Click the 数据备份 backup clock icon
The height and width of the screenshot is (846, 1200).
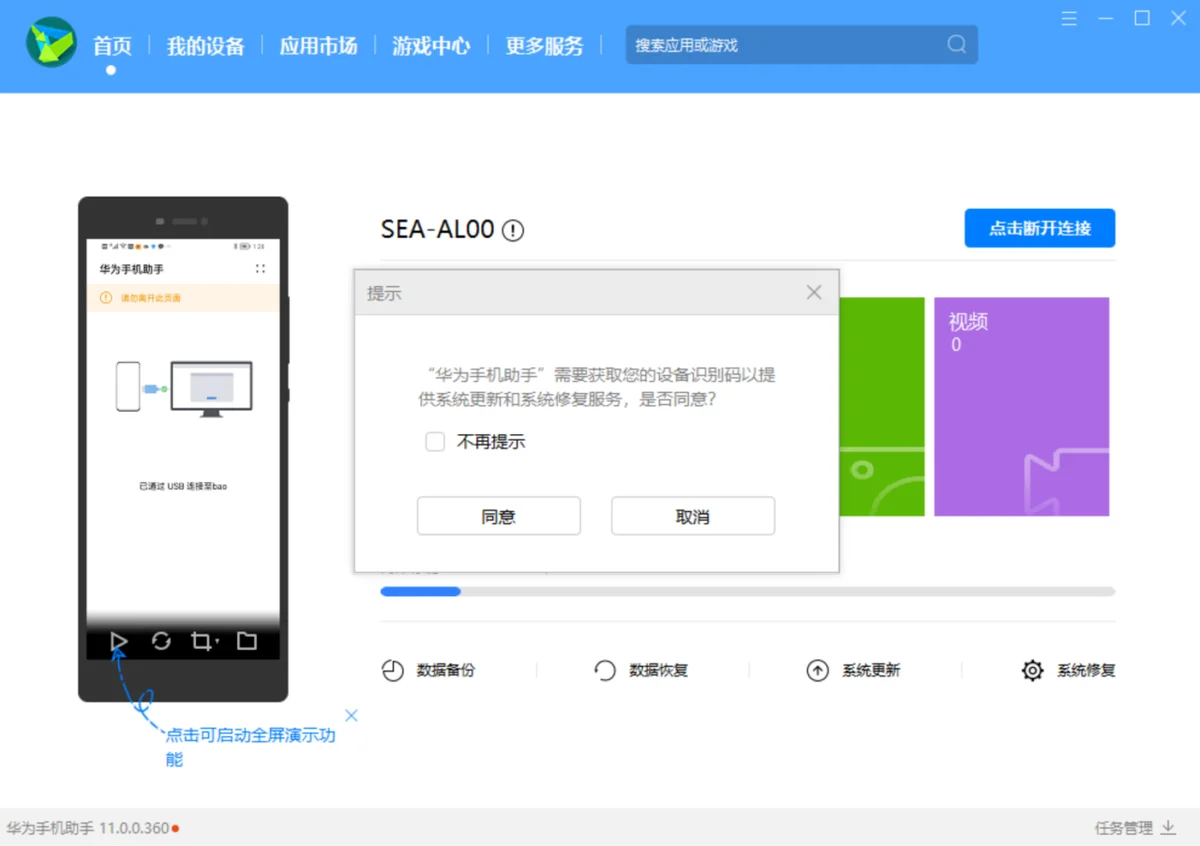tap(393, 670)
